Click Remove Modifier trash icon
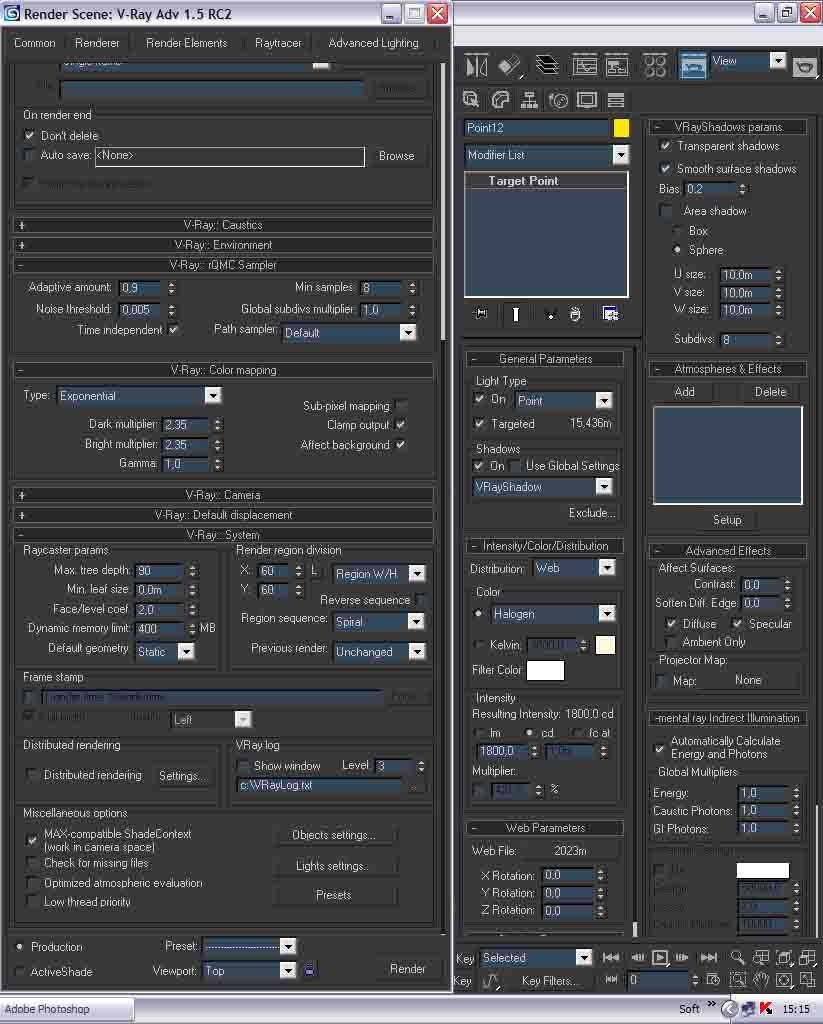823x1024 pixels. (575, 314)
